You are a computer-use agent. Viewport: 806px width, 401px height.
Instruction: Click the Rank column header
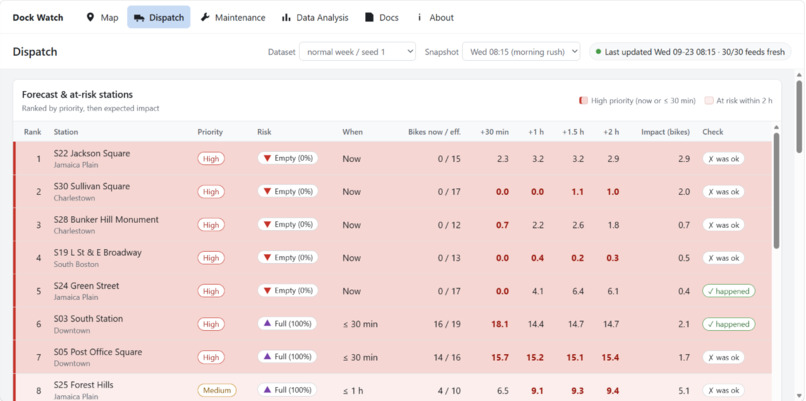(x=32, y=132)
